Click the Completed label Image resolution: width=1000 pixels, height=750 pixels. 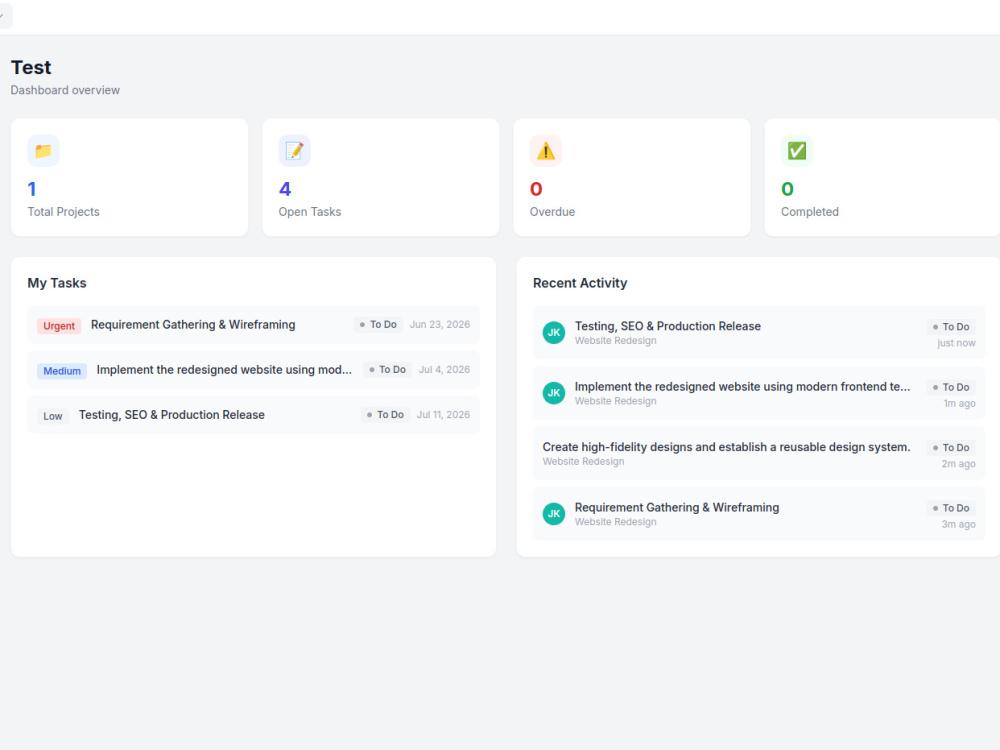810,212
